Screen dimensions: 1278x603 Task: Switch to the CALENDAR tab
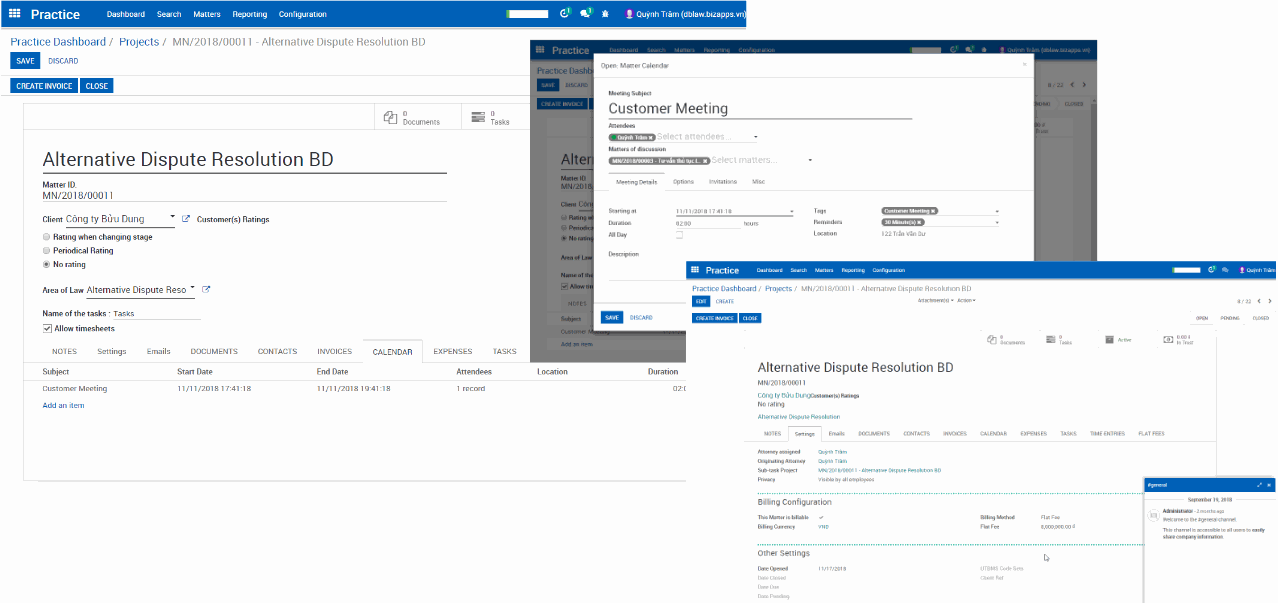(x=392, y=351)
